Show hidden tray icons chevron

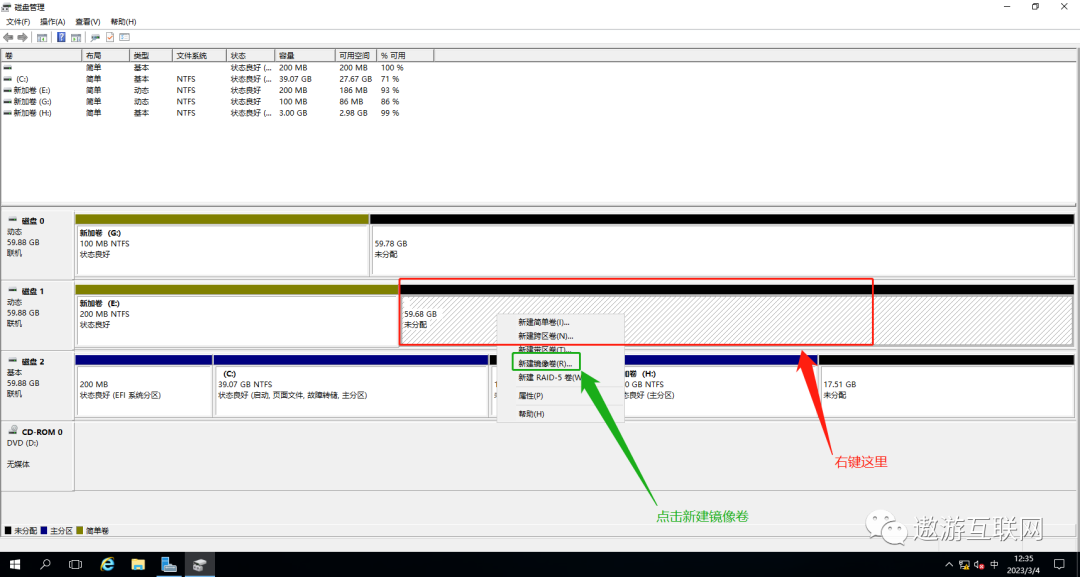950,565
